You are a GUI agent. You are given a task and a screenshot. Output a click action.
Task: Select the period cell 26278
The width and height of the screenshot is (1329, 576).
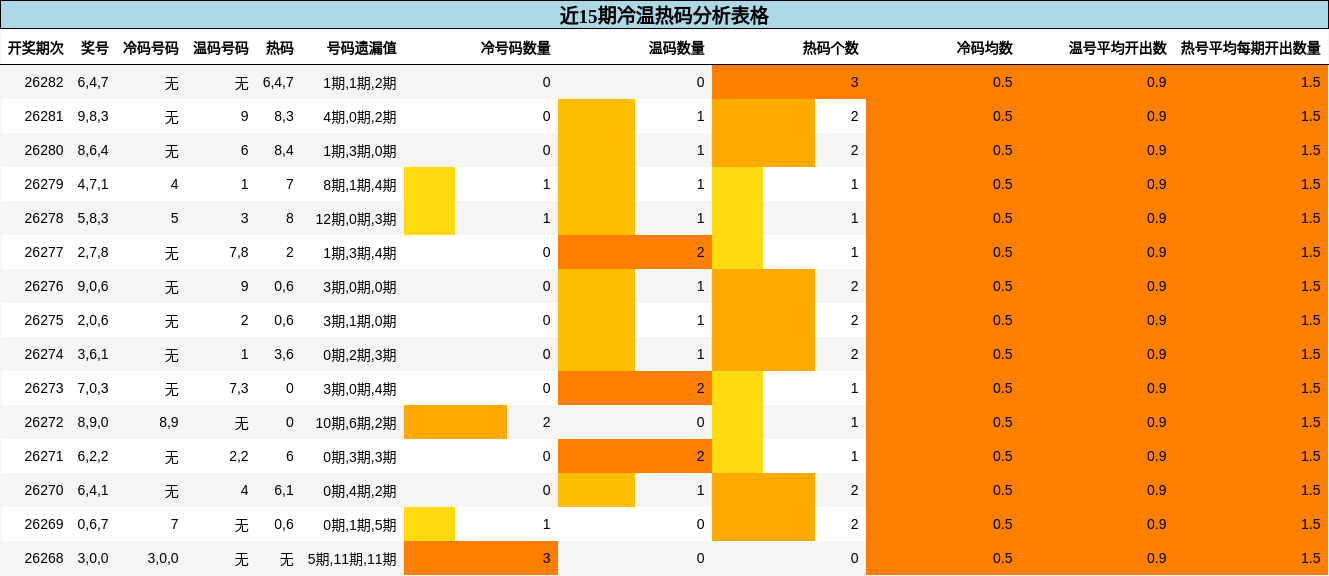(44, 218)
